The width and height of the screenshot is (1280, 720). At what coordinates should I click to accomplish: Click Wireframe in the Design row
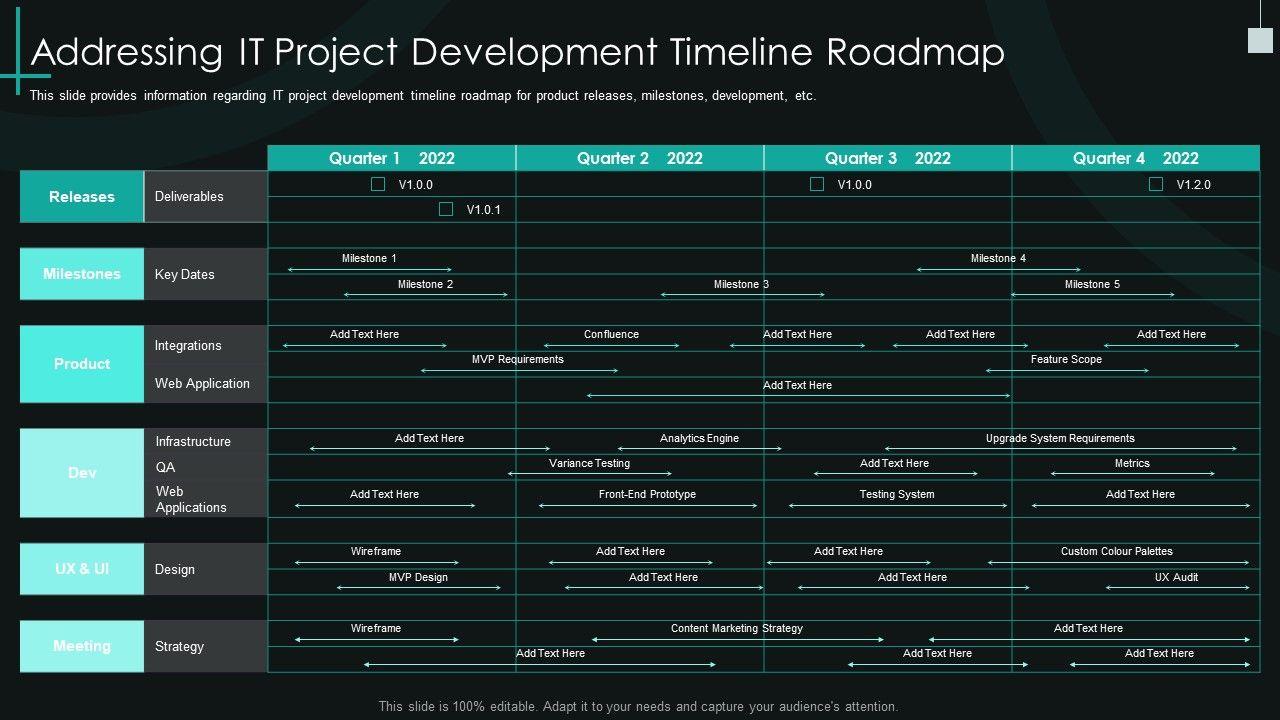[x=376, y=552]
